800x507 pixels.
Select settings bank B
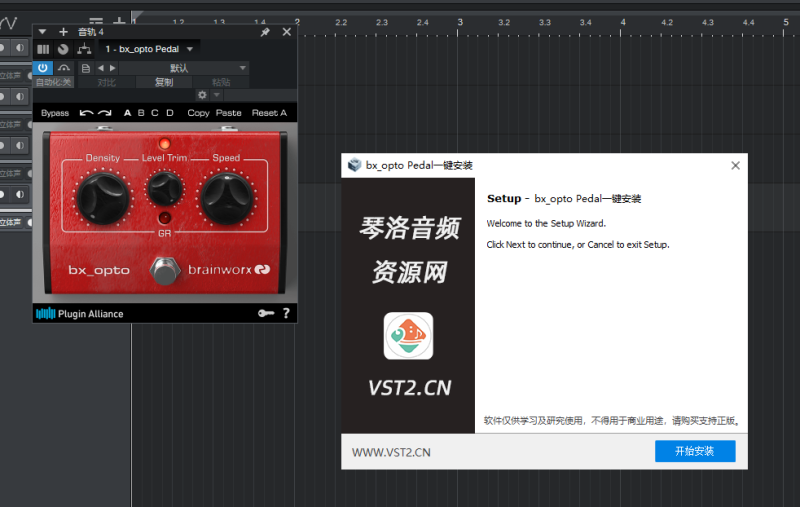pyautogui.click(x=141, y=113)
